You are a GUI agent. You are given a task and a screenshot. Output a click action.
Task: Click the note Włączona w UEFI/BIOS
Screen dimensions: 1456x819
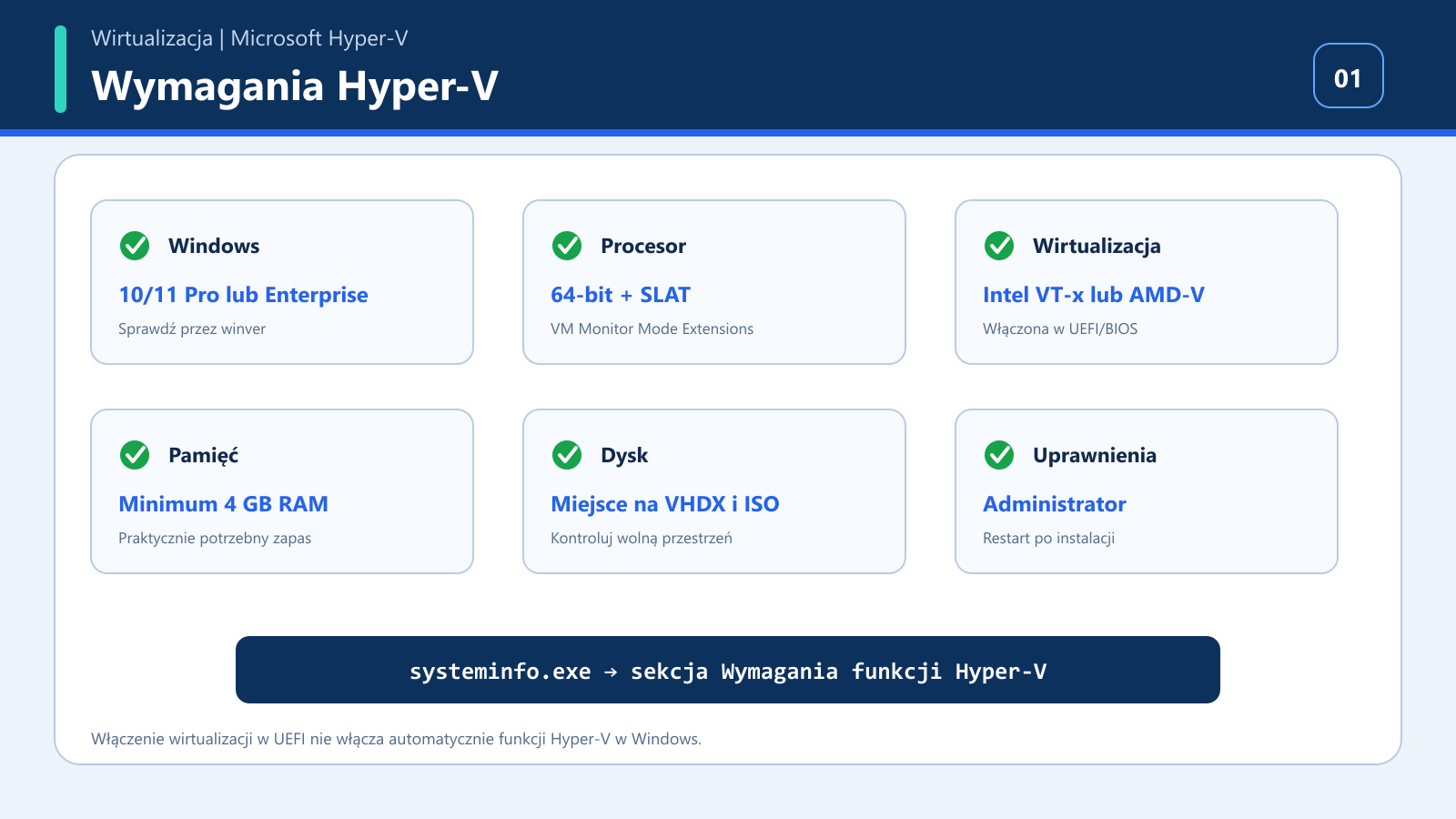coord(1060,329)
